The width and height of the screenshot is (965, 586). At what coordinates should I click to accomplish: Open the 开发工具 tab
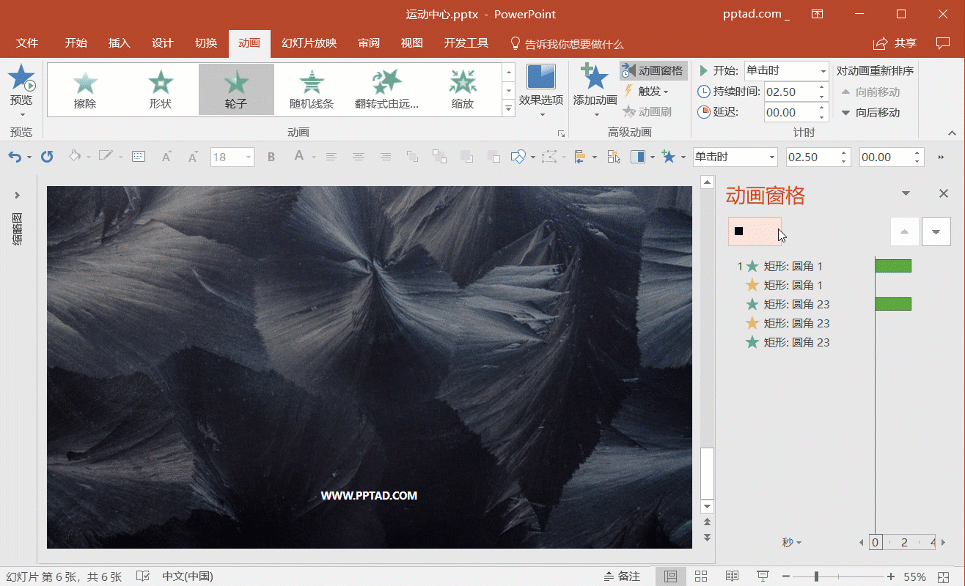[x=466, y=43]
